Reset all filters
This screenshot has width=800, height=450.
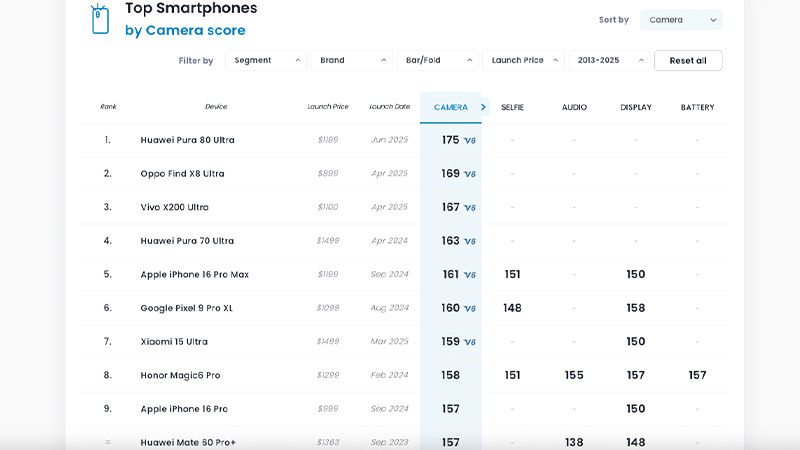coord(688,61)
